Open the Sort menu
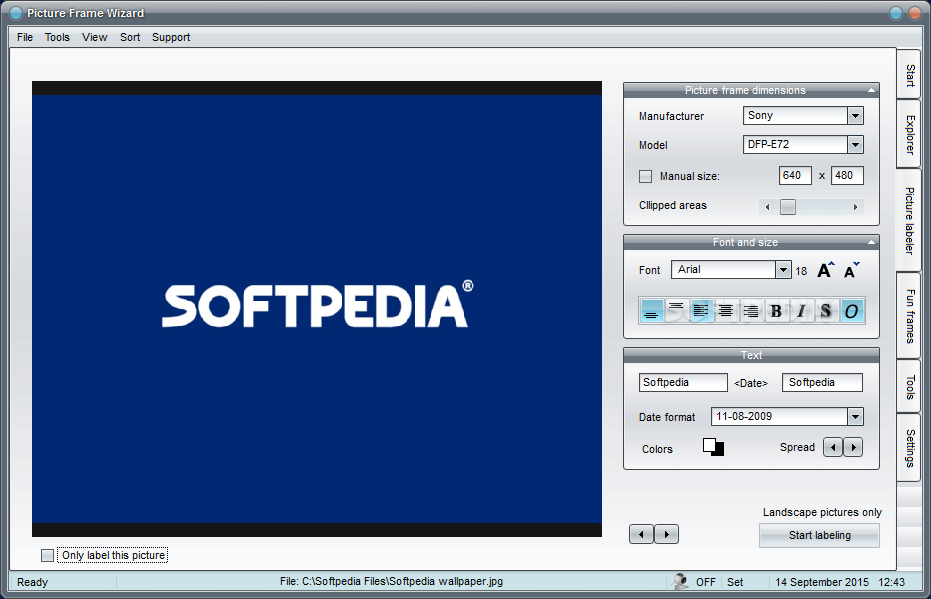The image size is (931, 599). click(130, 37)
